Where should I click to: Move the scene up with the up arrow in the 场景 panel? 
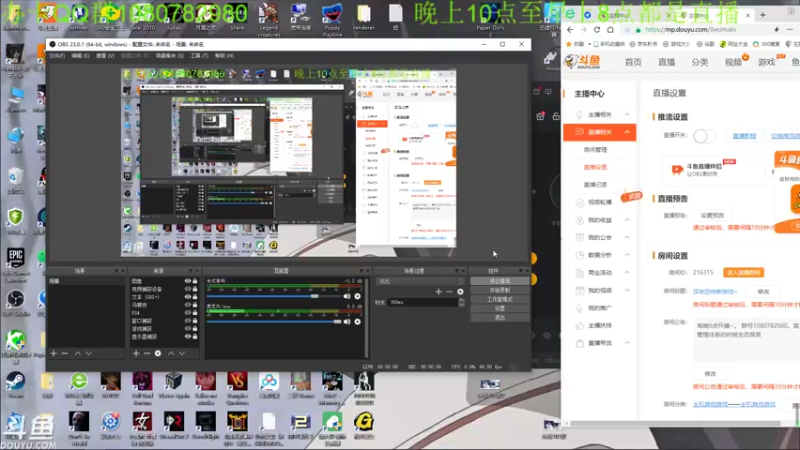coord(78,353)
